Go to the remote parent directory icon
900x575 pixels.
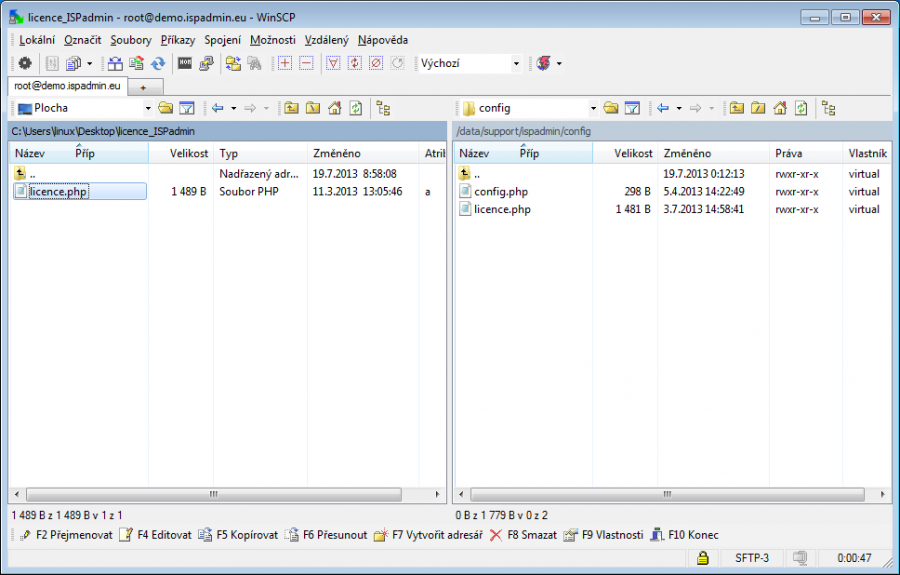(x=736, y=108)
